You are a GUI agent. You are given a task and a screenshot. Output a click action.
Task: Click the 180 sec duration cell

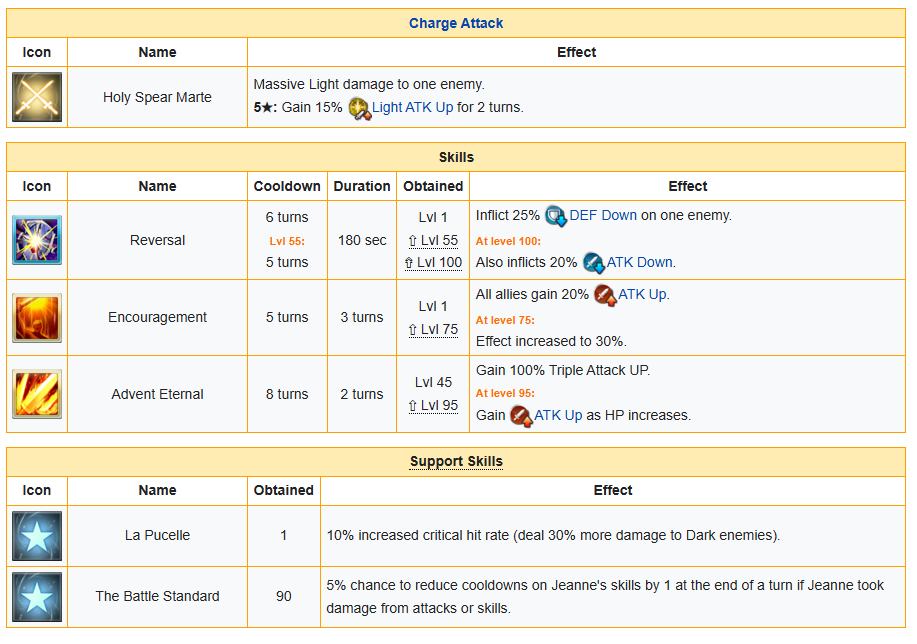pos(362,240)
